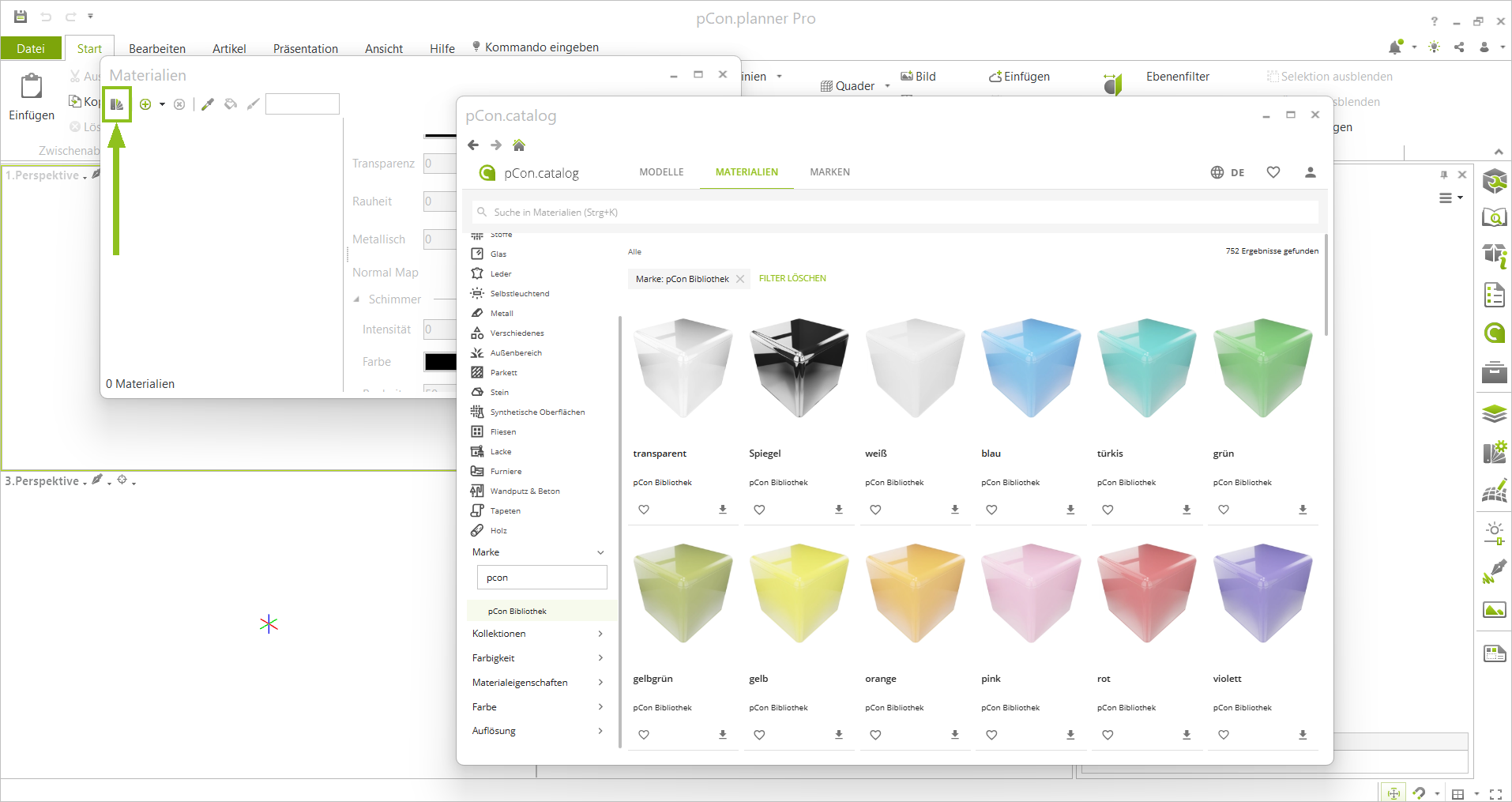The height and width of the screenshot is (802, 1512).
Task: Click the share icon in title bar
Action: [x=1459, y=47]
